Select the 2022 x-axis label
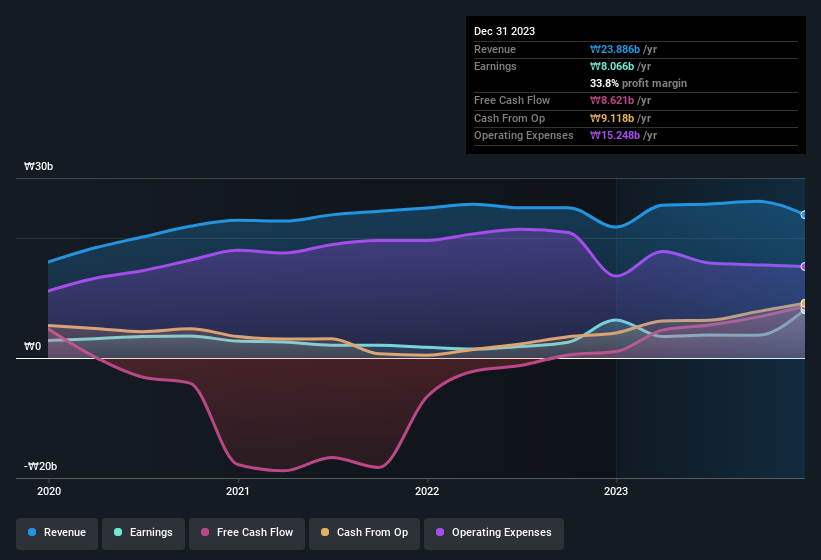Screen dimensions: 821x560 tap(427, 491)
